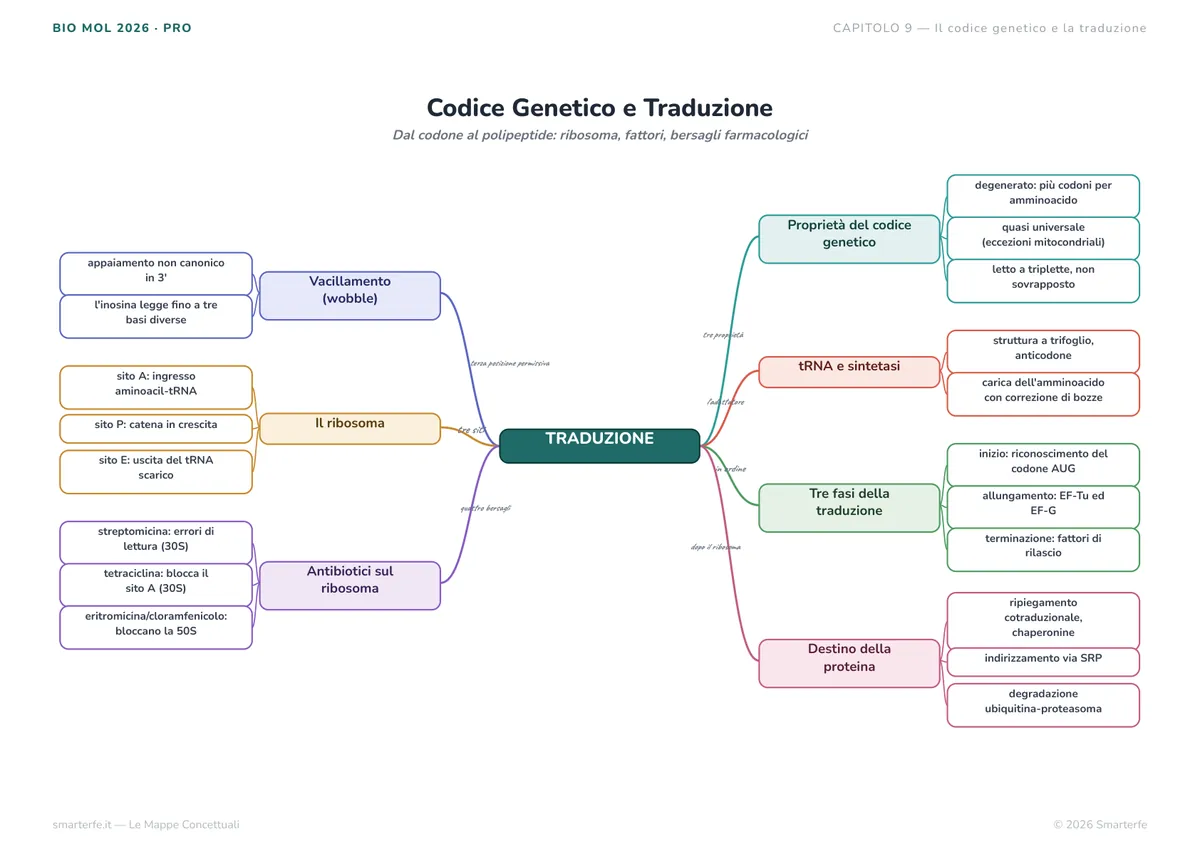Viewport: 1200px width, 849px height.
Task: Select 'eritromicina/cloramfenicolo: bloccano la 50S' leaf
Action: 156,628
